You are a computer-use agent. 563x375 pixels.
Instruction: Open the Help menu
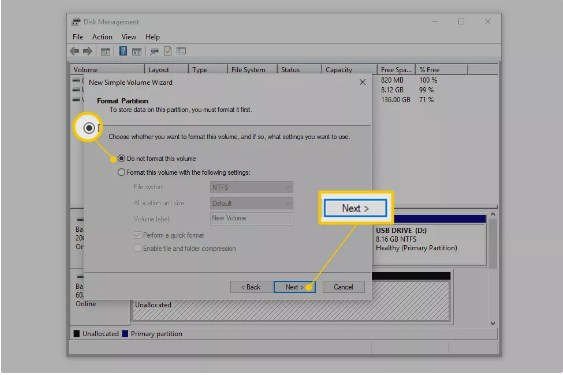click(153, 37)
